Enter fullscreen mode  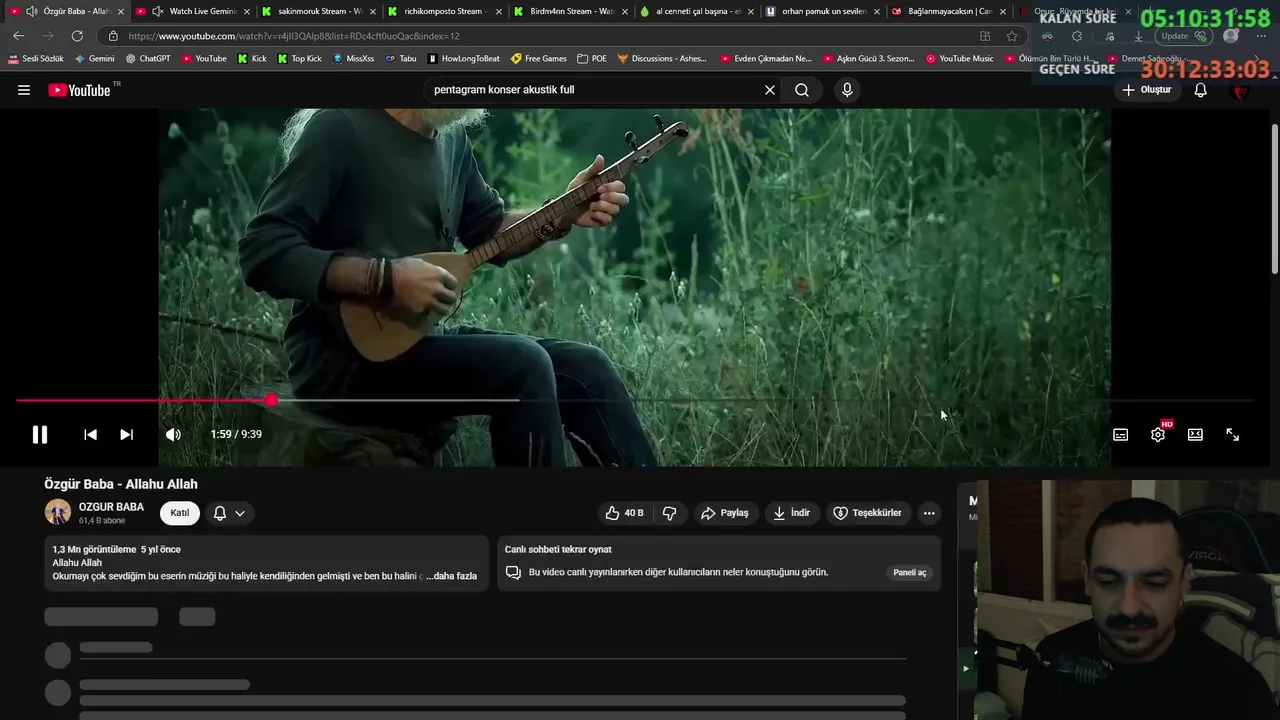coord(1232,434)
